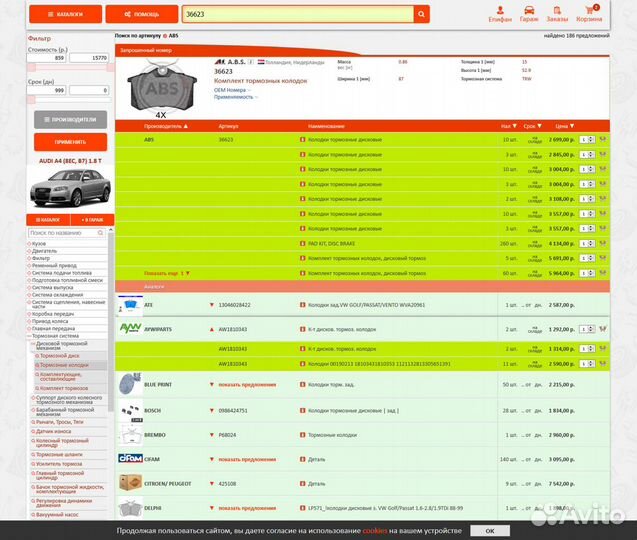Select Тормозные колодки subcategory
Viewport: 637px width, 540px height.
[x=64, y=365]
